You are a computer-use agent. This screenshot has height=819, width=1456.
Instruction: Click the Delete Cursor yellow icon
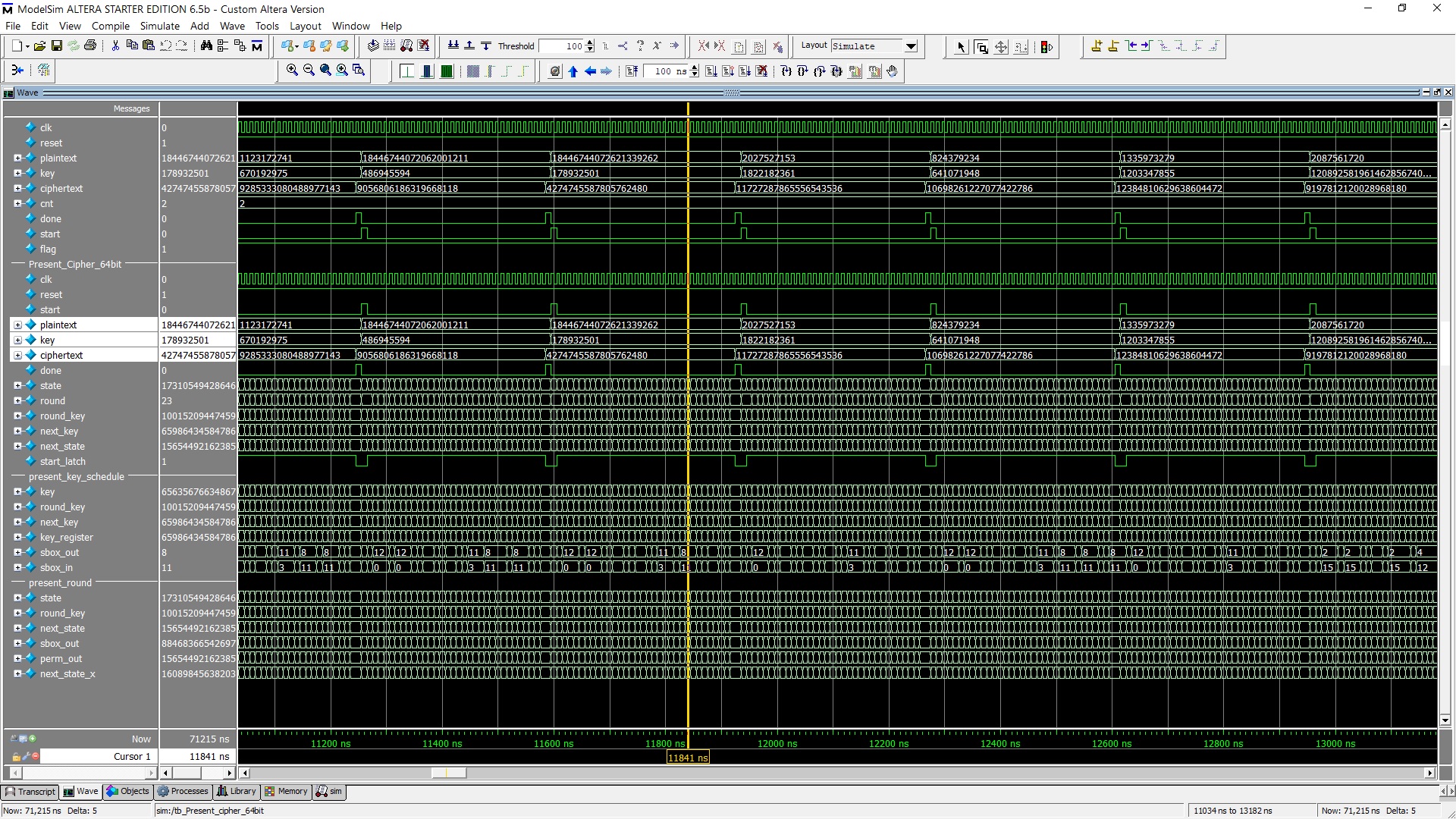1113,46
